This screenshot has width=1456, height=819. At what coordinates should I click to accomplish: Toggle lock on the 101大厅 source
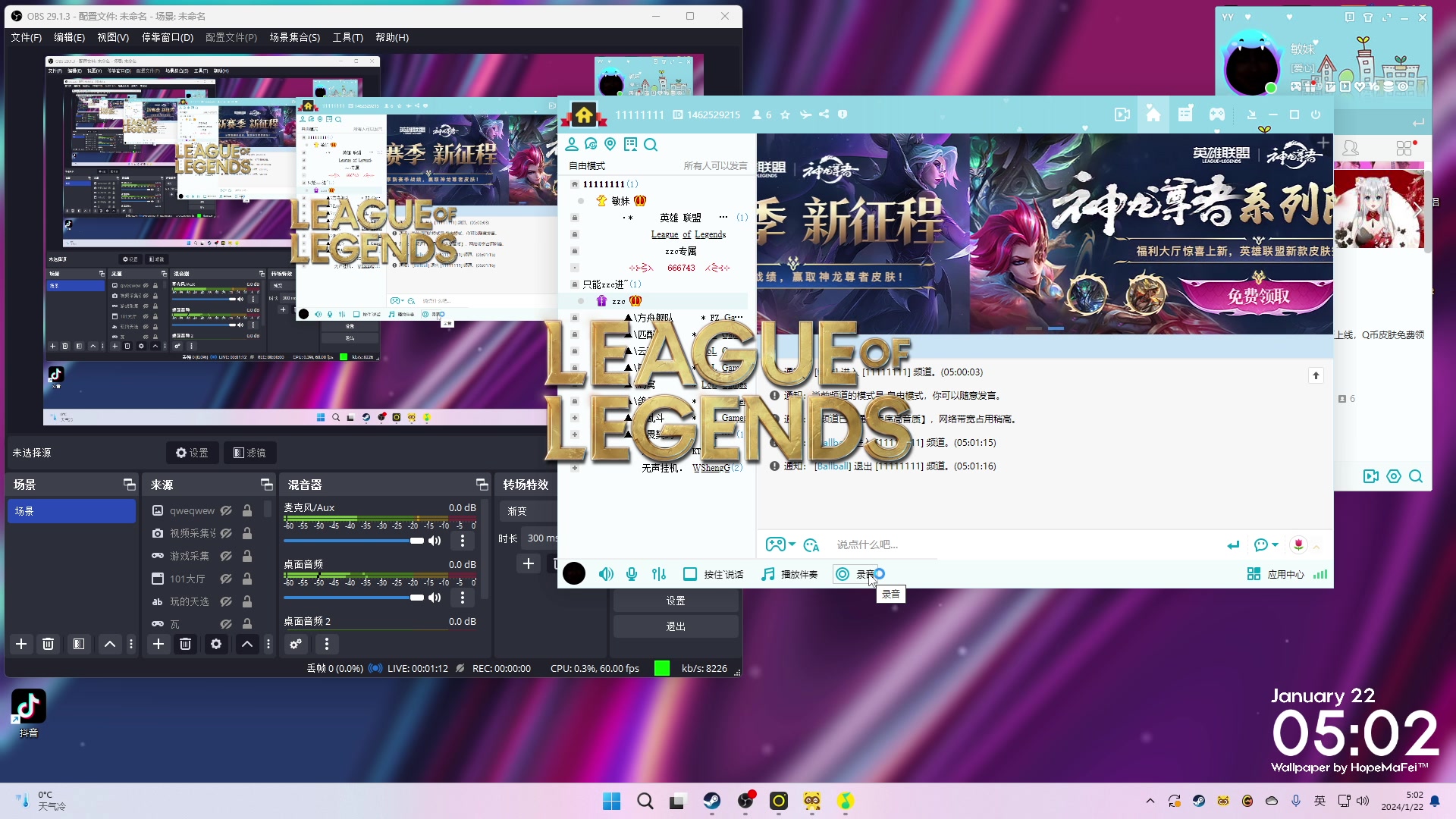tap(247, 579)
